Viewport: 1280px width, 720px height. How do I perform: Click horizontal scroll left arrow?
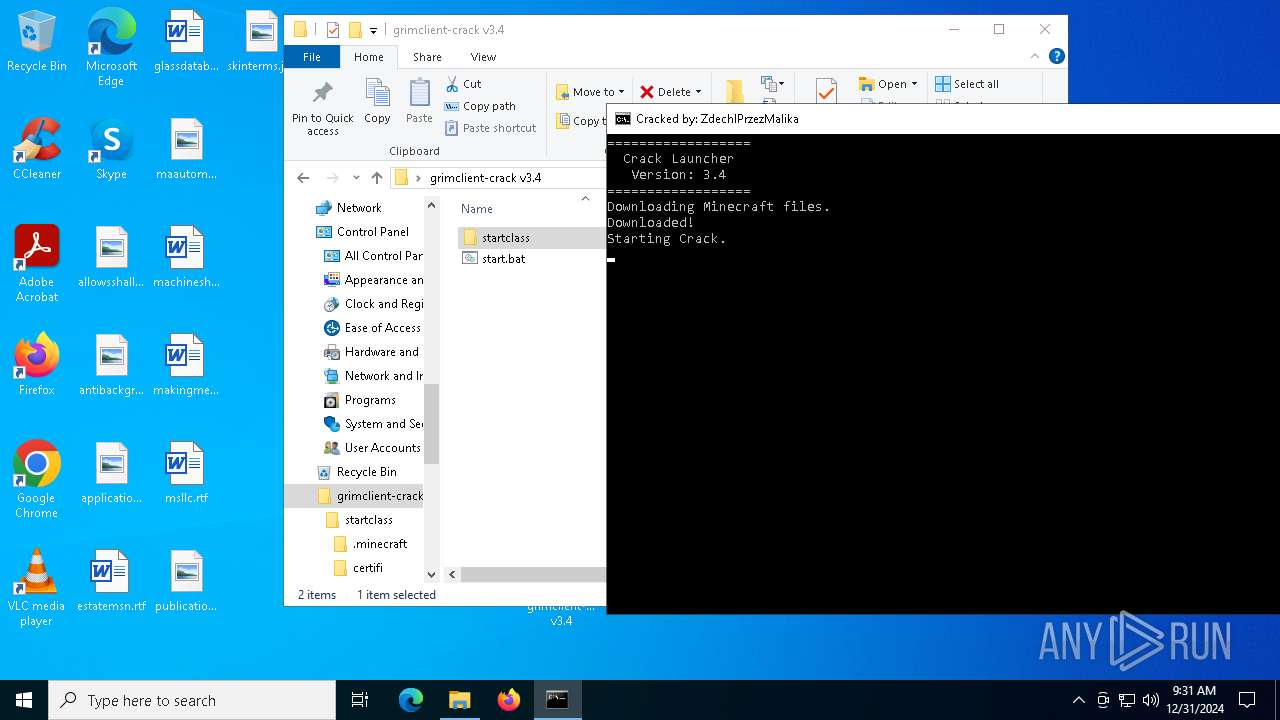[452, 574]
